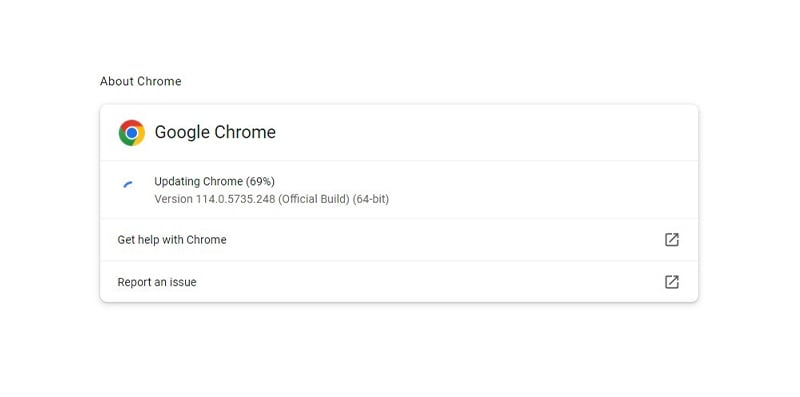Open external link icon beside Report an issue
The image size is (800, 397).
coord(671,282)
